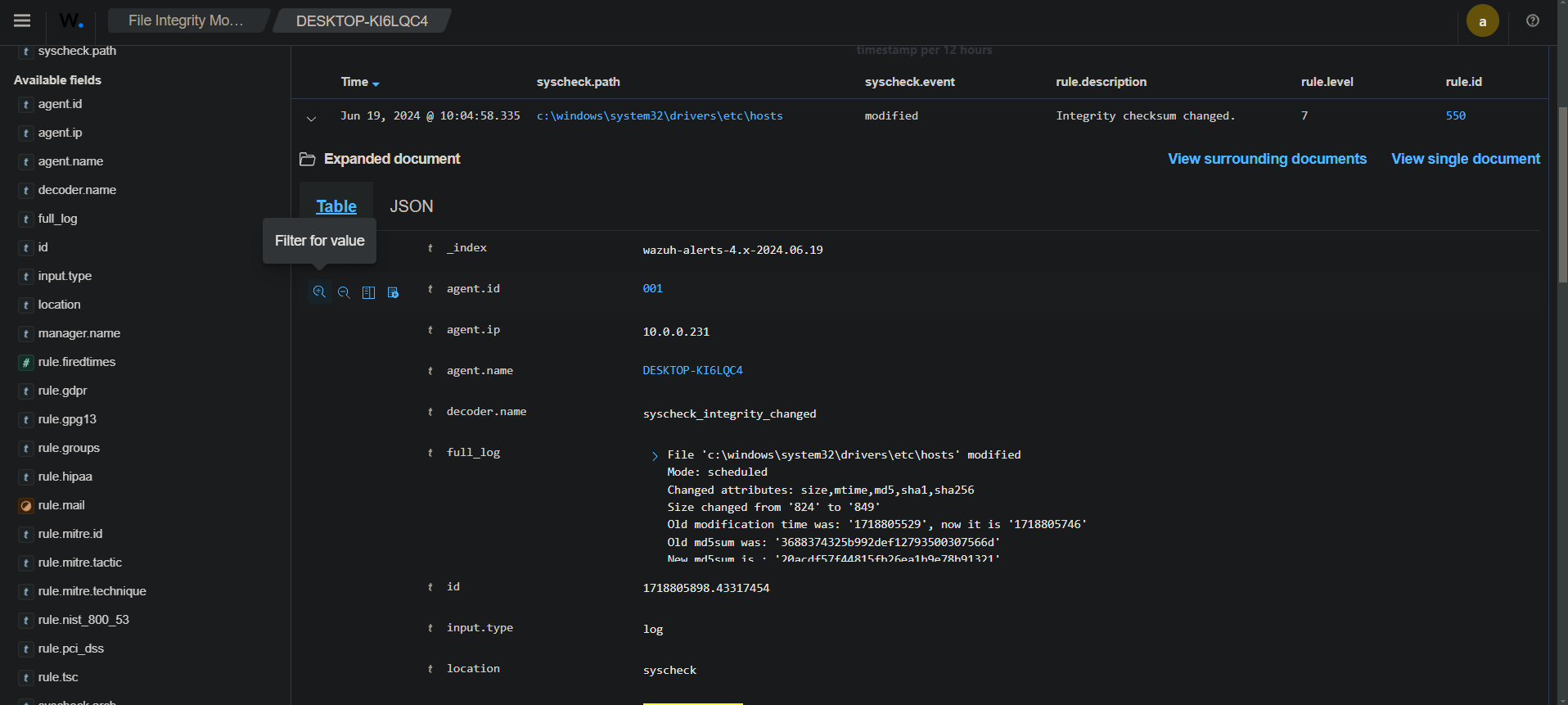
Task: Click the Jun 19, 2024 timestamp cell
Action: coord(430,116)
